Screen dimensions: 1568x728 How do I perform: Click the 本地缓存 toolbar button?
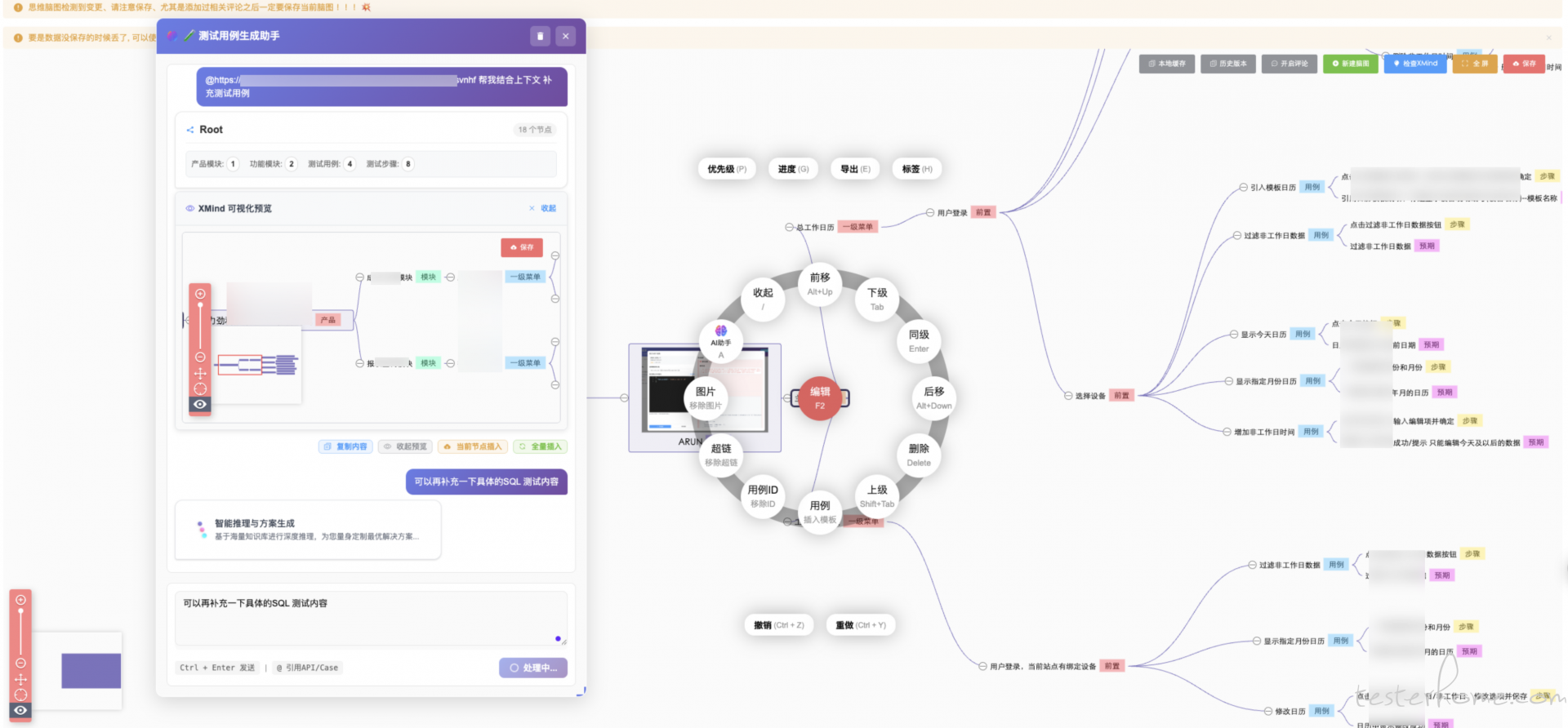coord(1167,64)
